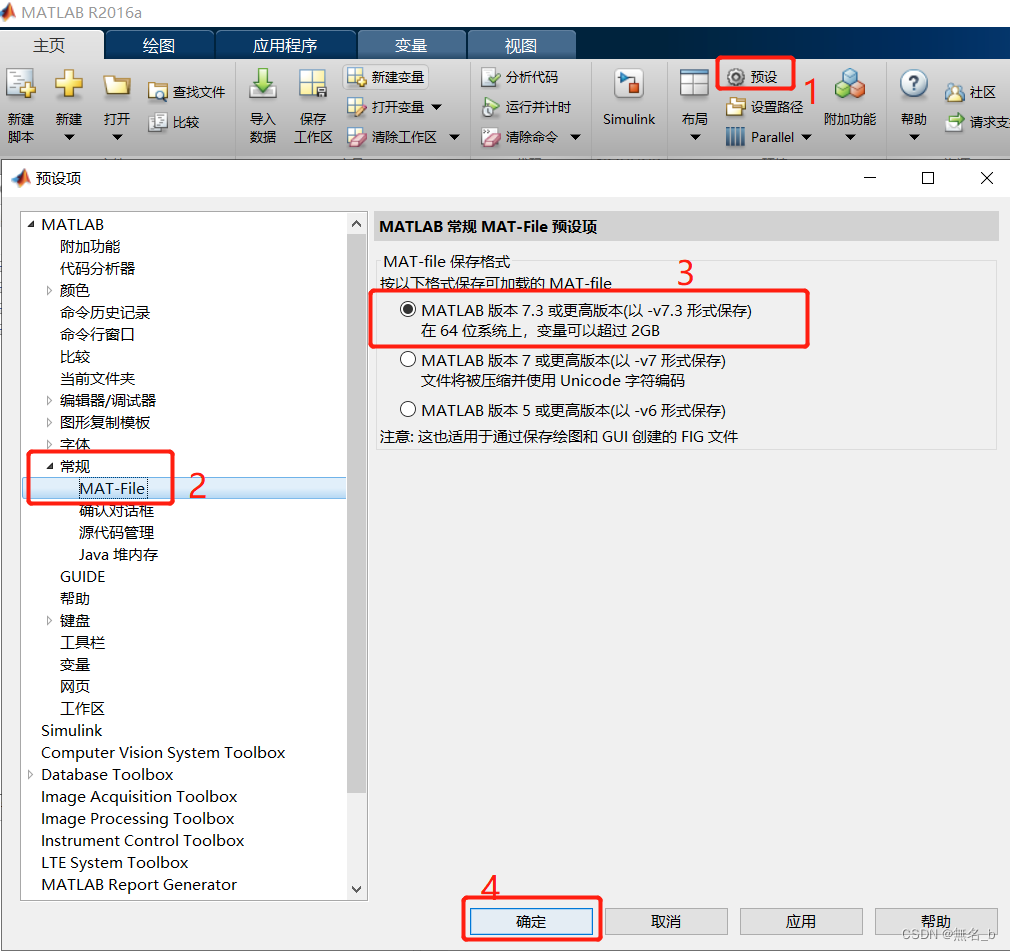1010x951 pixels.
Task: Select MATLAB version 5 (-v6) radio button
Action: 408,409
